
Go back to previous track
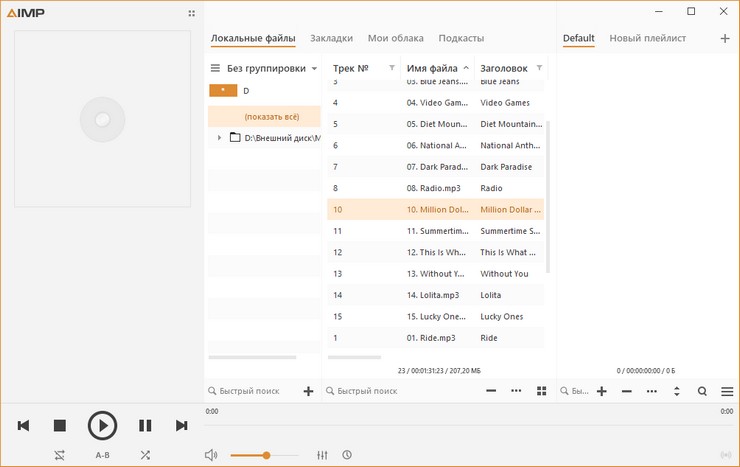23,426
